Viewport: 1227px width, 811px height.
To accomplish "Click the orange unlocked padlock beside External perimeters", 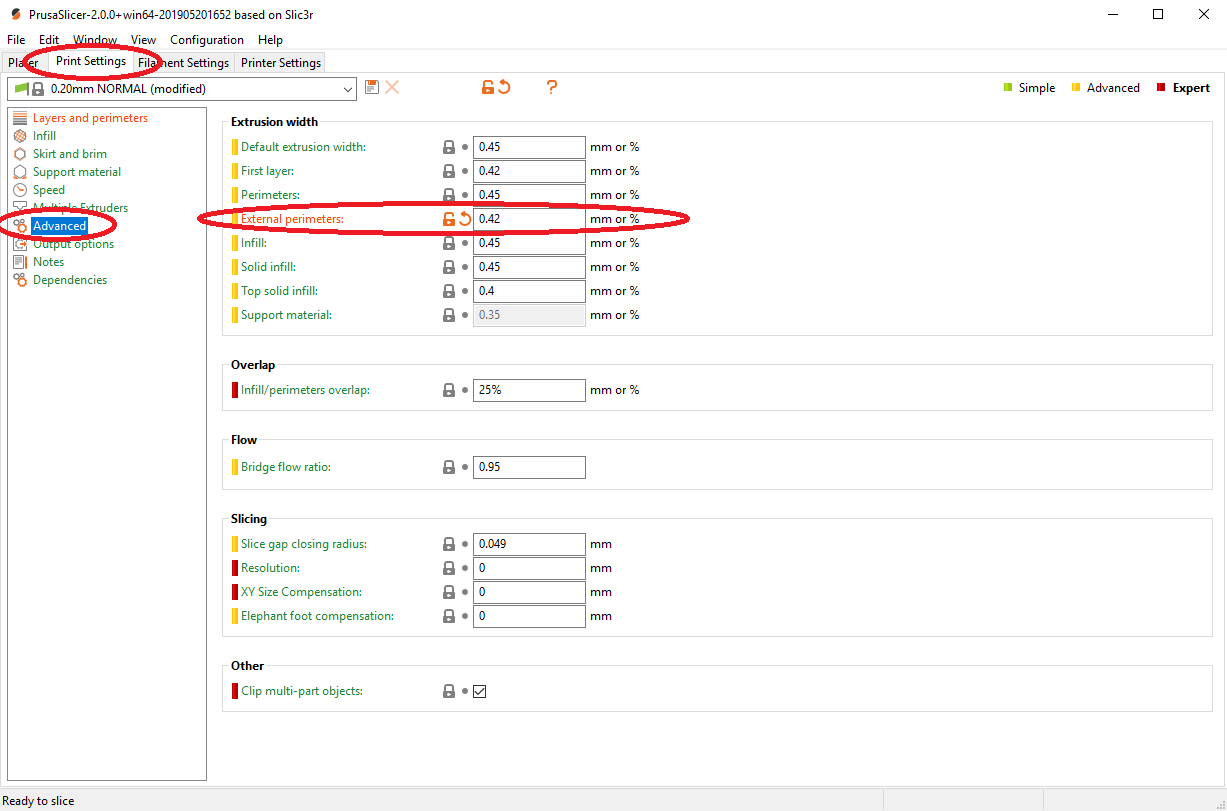I will point(449,219).
